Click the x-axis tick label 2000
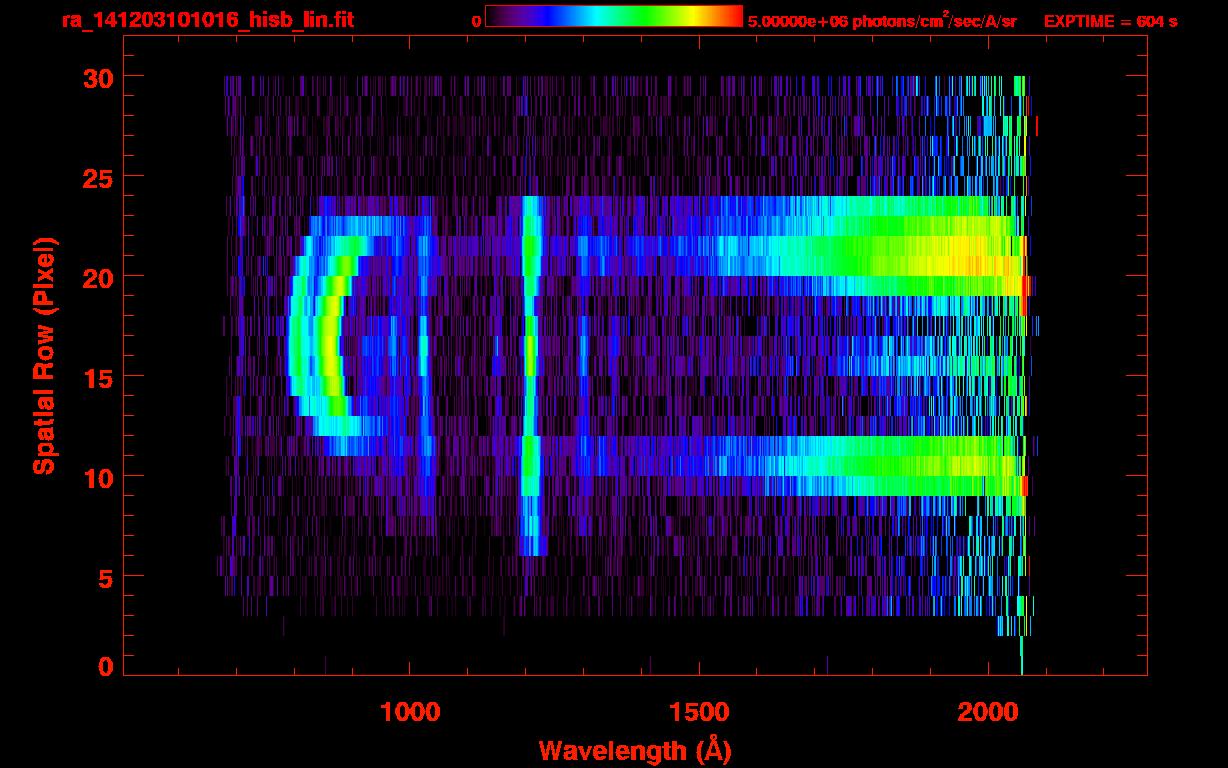The image size is (1228, 768). 988,711
